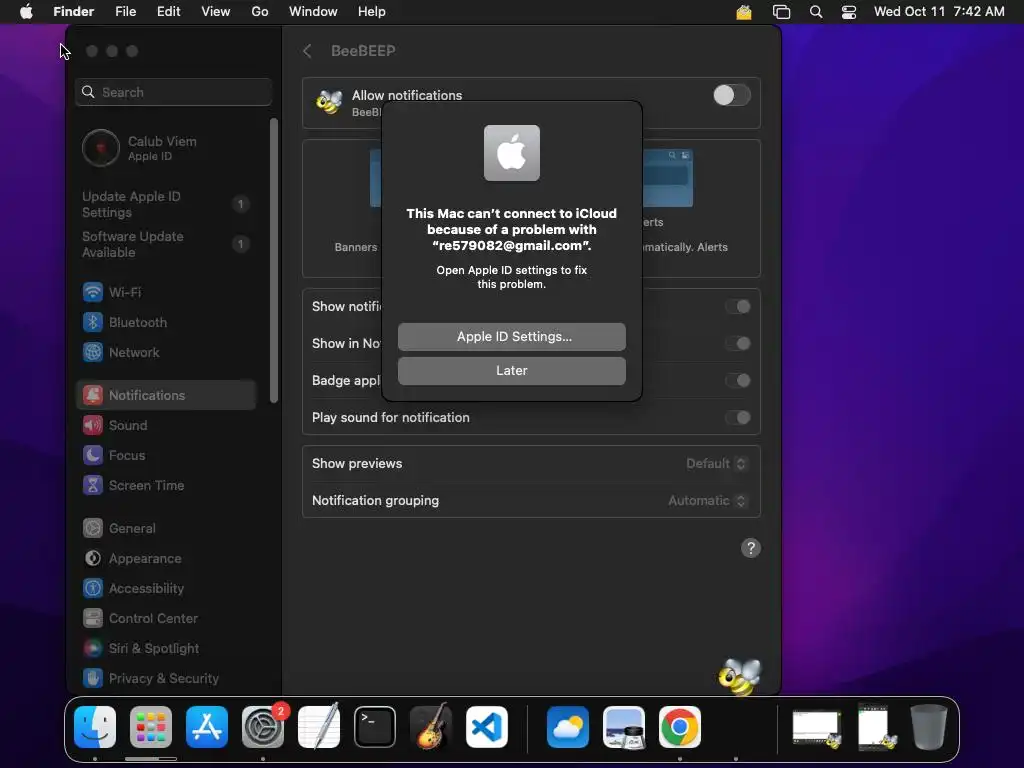1024x768 pixels.
Task: Open second minimized window in Dock
Action: [876, 727]
